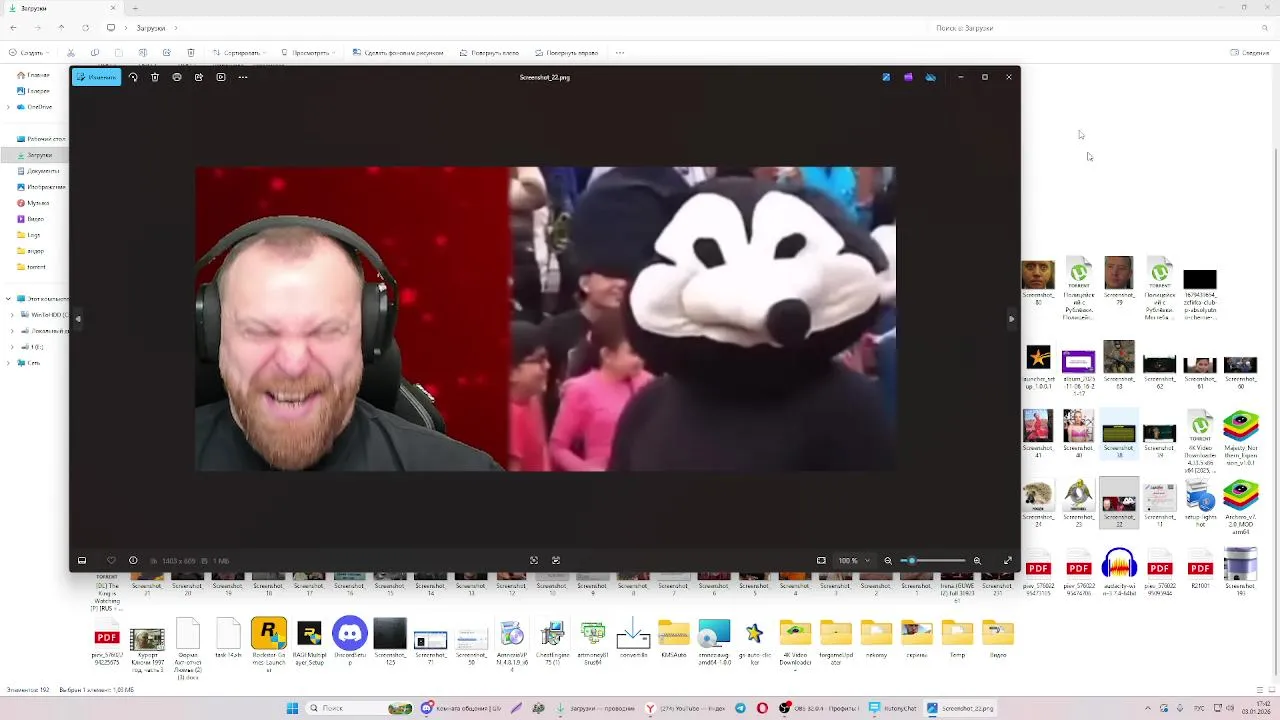Screen dimensions: 1280x720
Task: Click Rotate right button in Explorer
Action: click(567, 53)
